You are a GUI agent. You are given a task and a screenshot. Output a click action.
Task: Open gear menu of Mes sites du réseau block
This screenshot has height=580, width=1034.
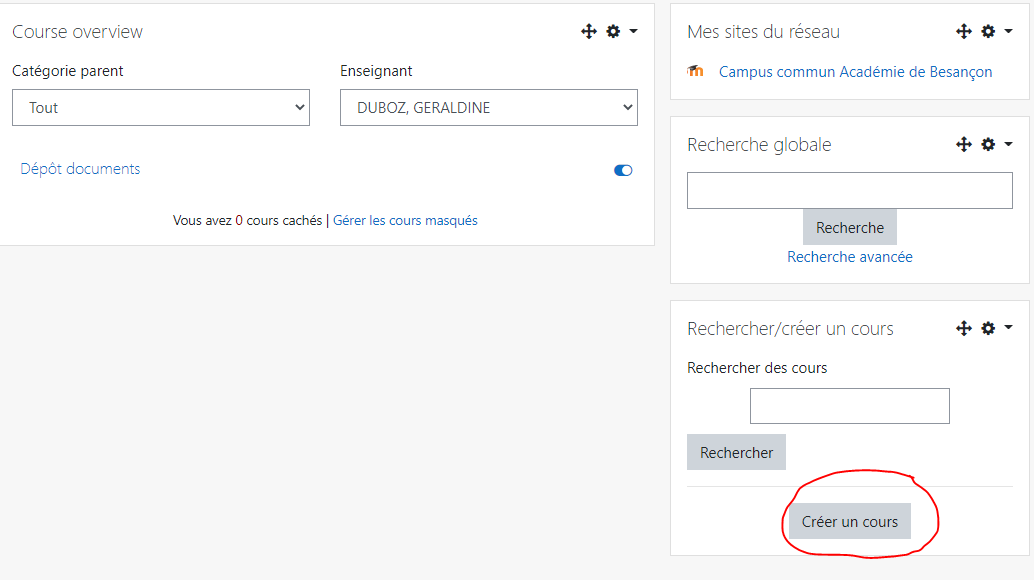pyautogui.click(x=988, y=31)
